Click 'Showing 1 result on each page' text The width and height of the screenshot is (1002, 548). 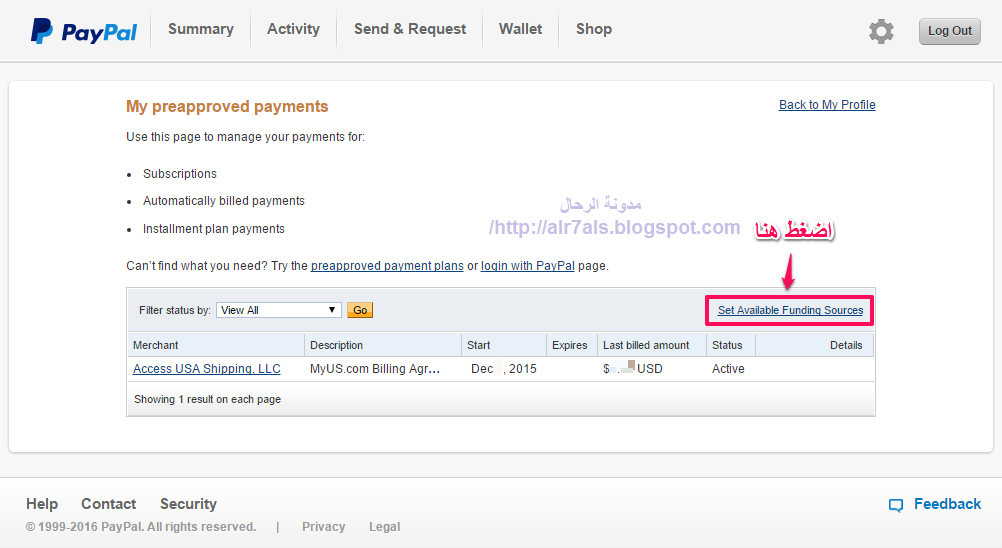(x=207, y=399)
